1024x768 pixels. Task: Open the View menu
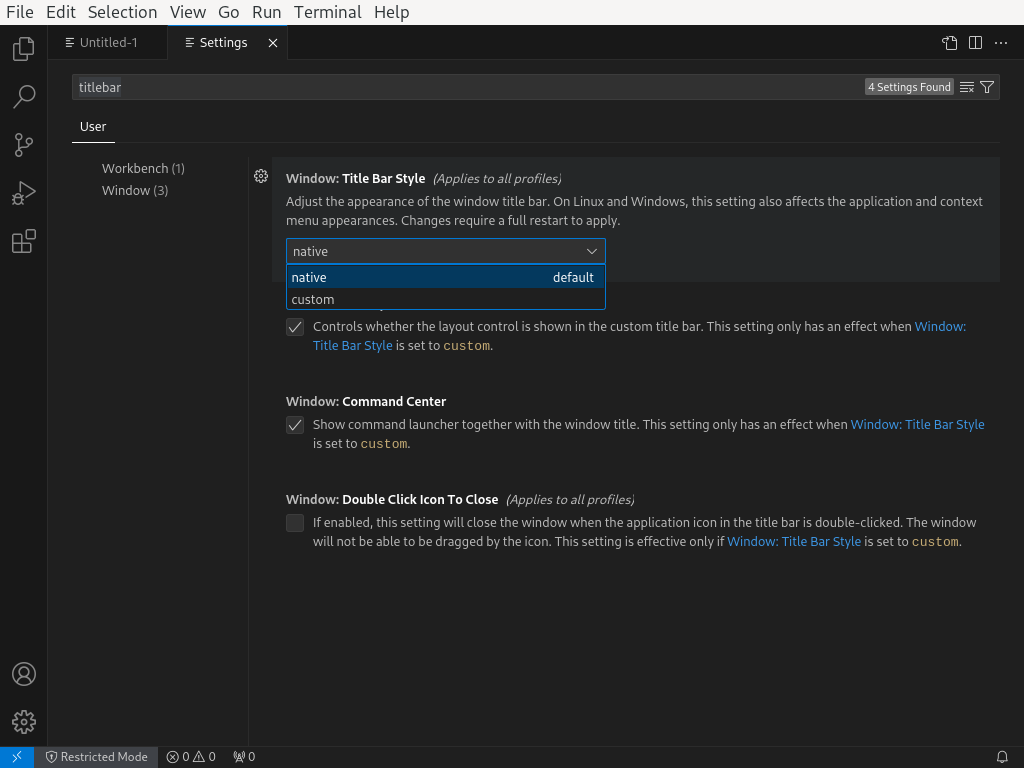click(187, 12)
